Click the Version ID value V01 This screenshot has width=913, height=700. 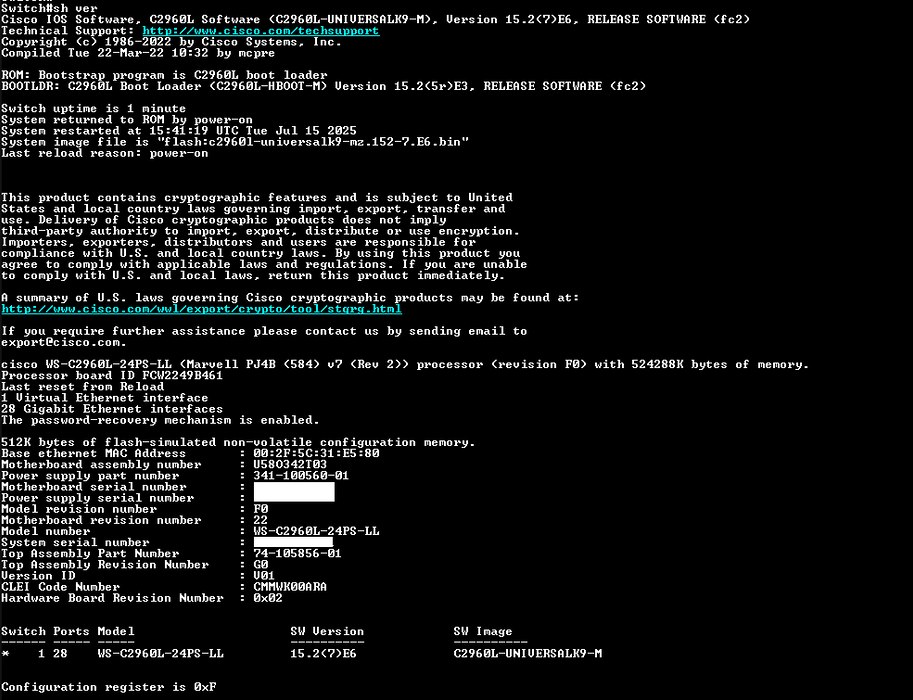[264, 575]
